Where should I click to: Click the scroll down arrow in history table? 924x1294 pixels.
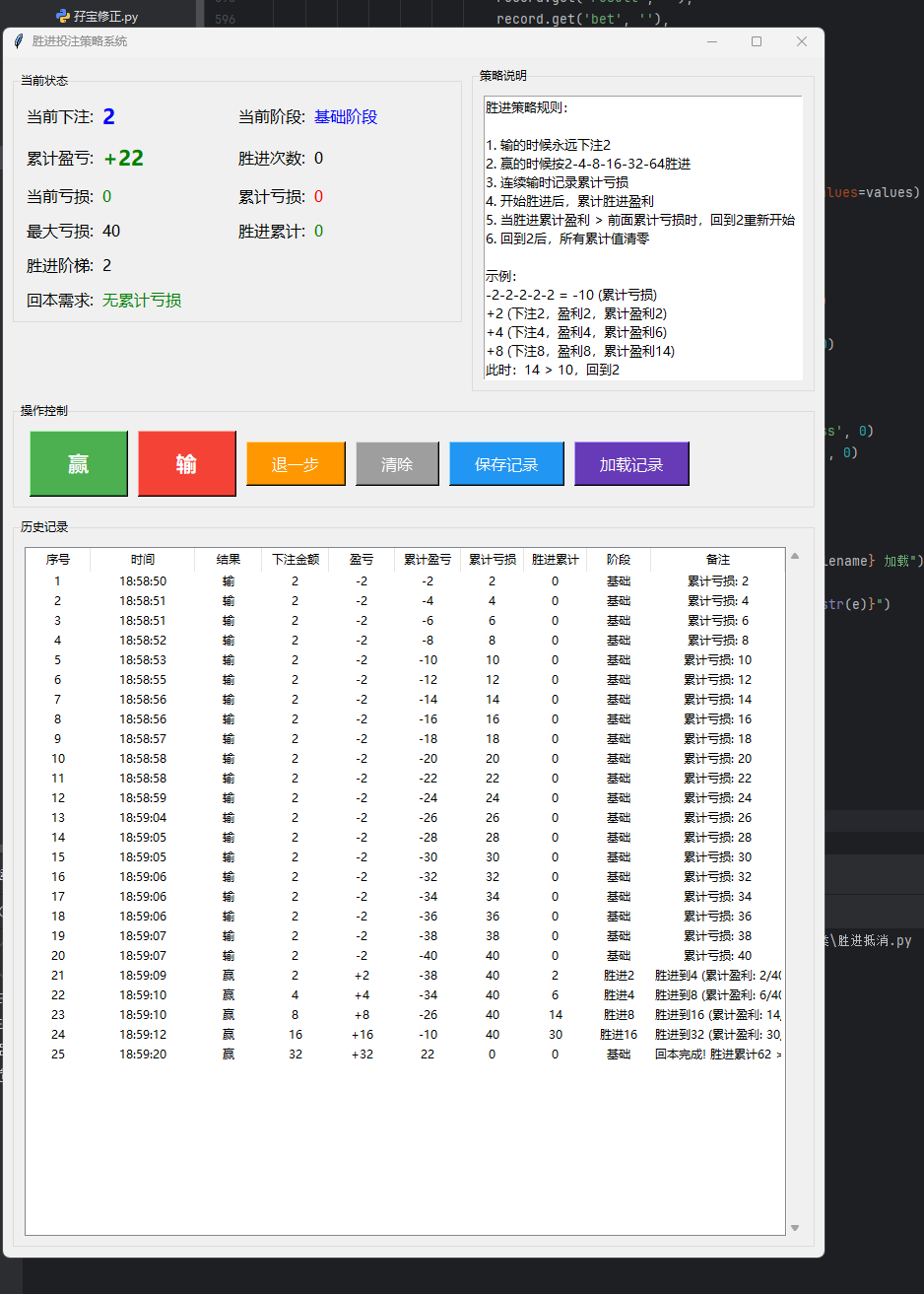coord(795,1228)
